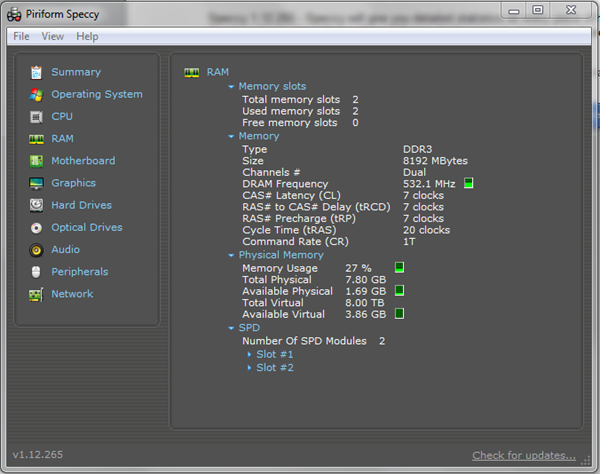Open the Network section icon
The image size is (600, 474).
click(36, 294)
